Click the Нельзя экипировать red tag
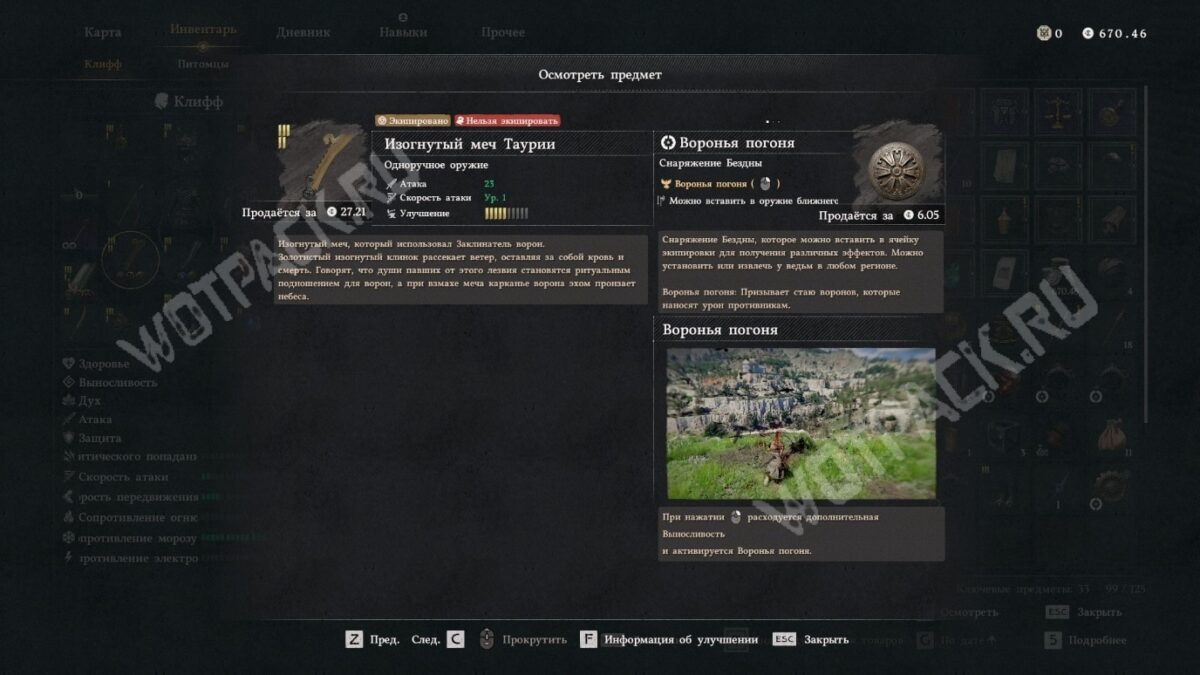Screen dimensions: 1200x675 coord(507,120)
